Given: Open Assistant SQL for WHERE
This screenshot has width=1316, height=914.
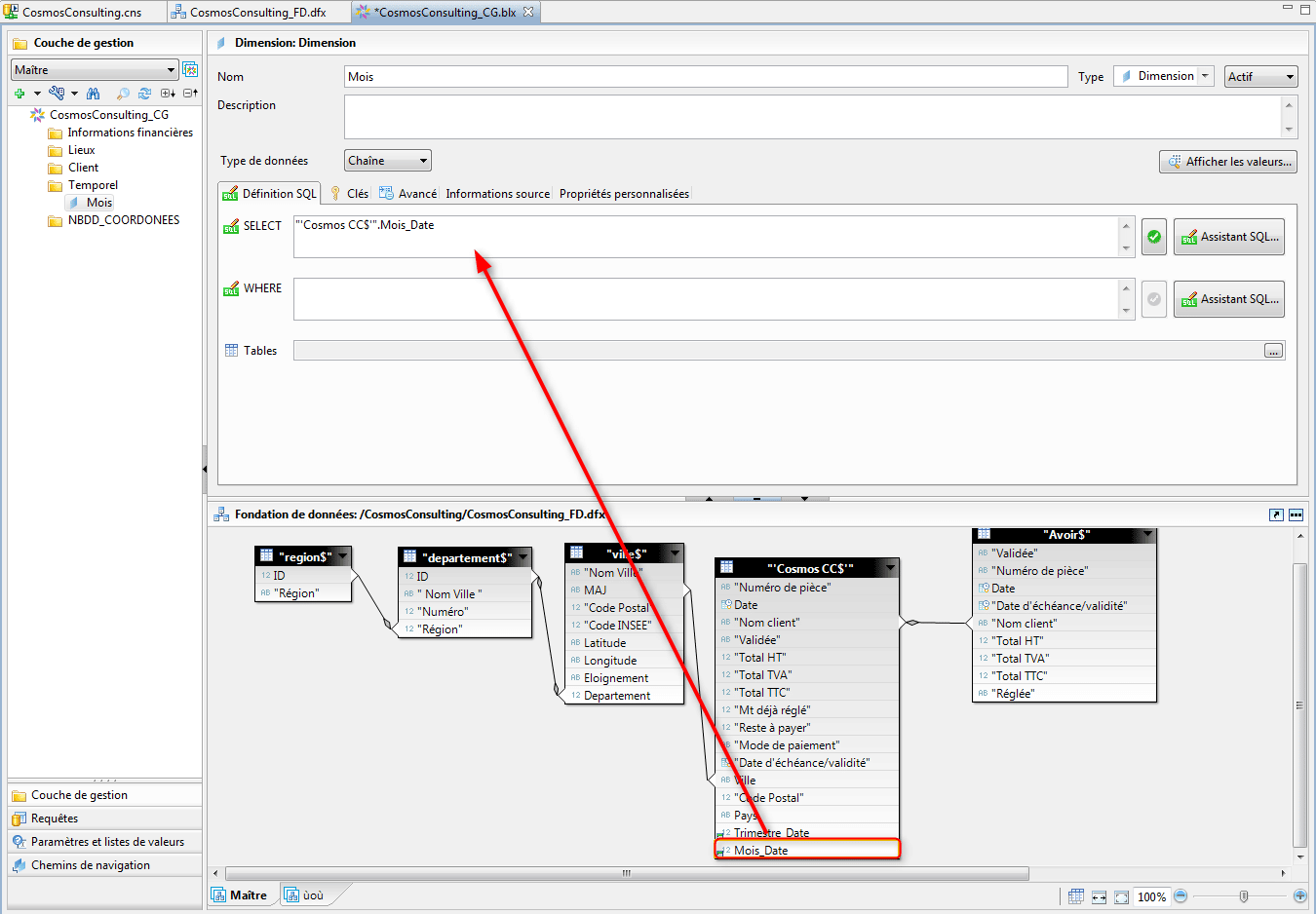Looking at the screenshot, I should point(1229,299).
